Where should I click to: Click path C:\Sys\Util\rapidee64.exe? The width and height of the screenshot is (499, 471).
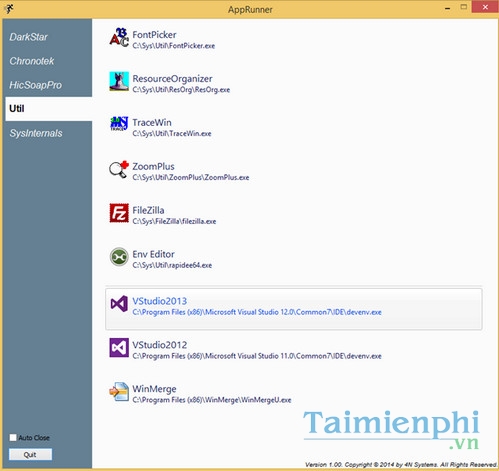pos(172,265)
